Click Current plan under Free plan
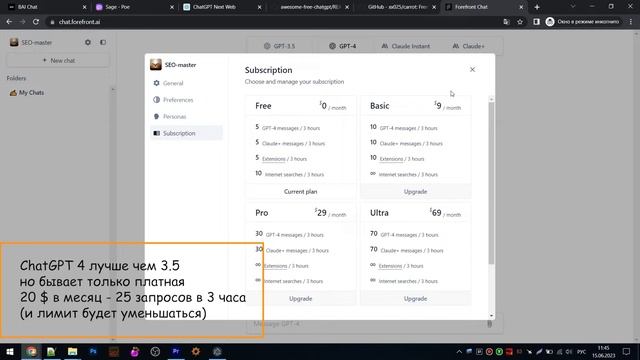The height and width of the screenshot is (360, 640). pyautogui.click(x=300, y=191)
